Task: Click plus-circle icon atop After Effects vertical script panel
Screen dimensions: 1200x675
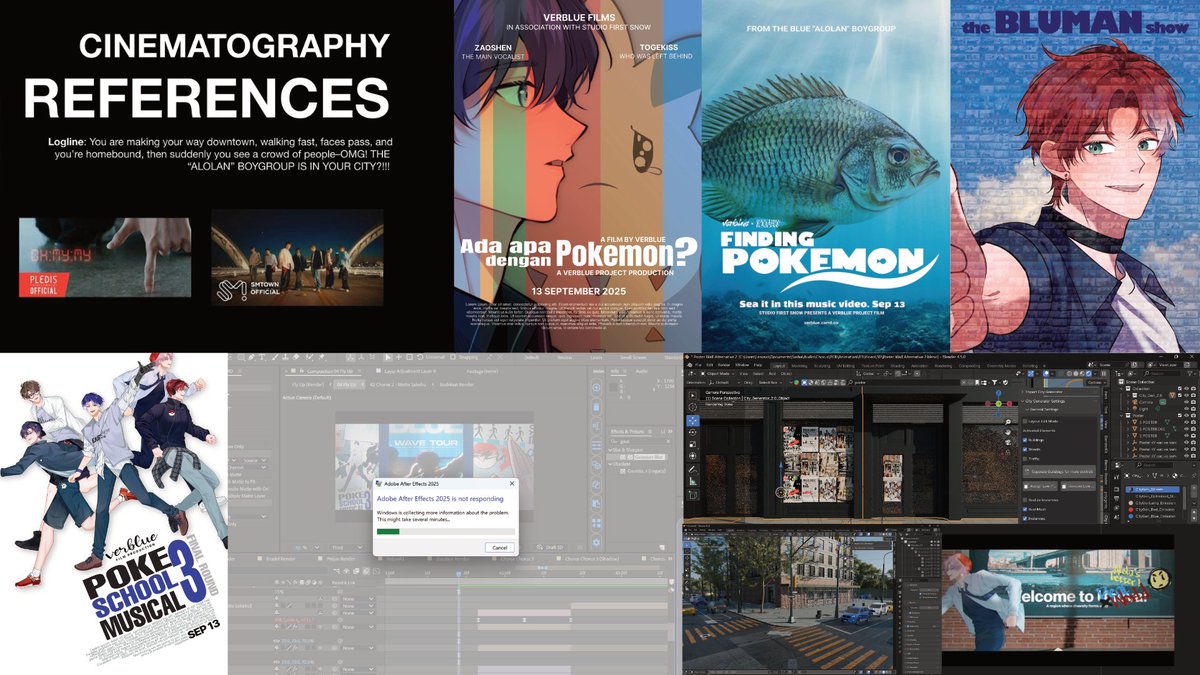Action: [x=596, y=387]
